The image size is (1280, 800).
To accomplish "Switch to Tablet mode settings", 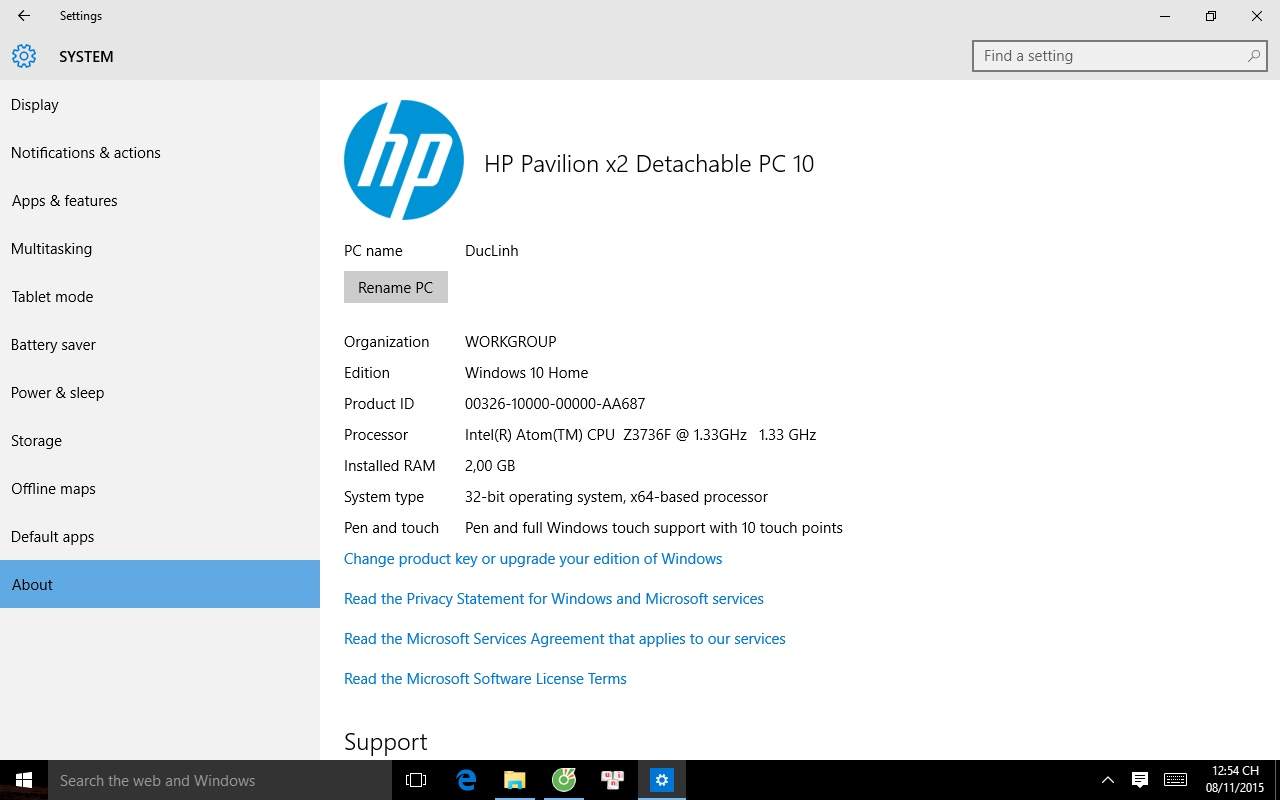I will tap(160, 297).
